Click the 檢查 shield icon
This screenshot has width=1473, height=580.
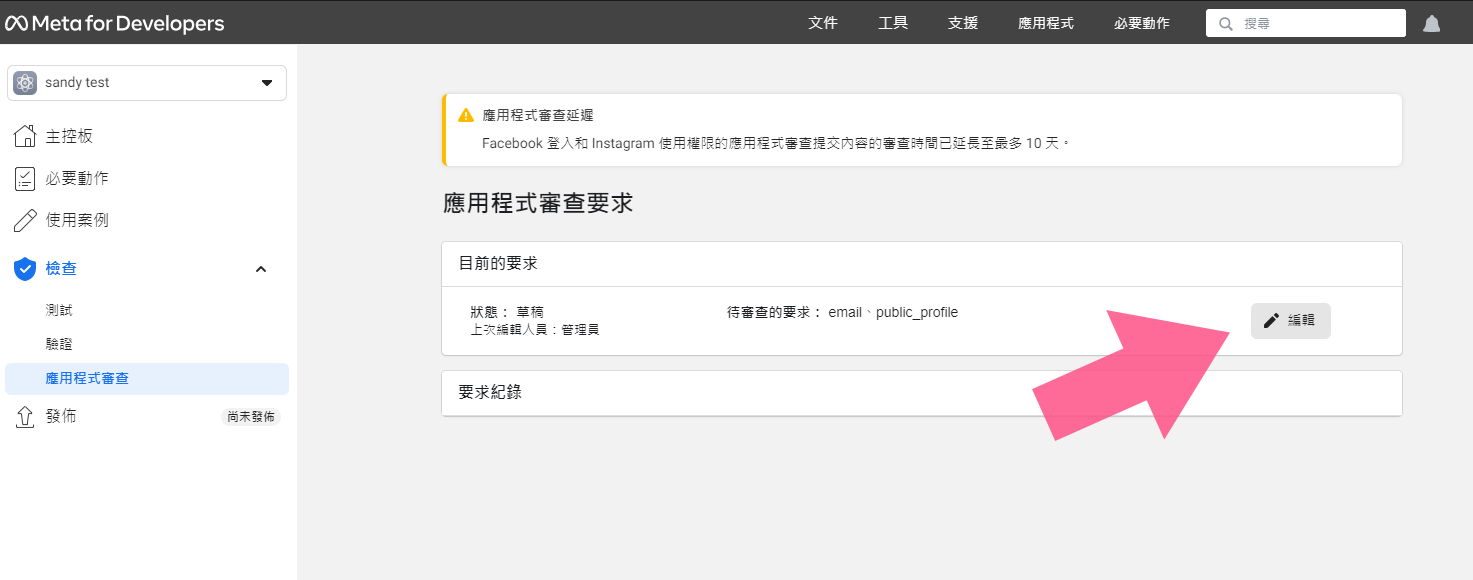tap(25, 268)
